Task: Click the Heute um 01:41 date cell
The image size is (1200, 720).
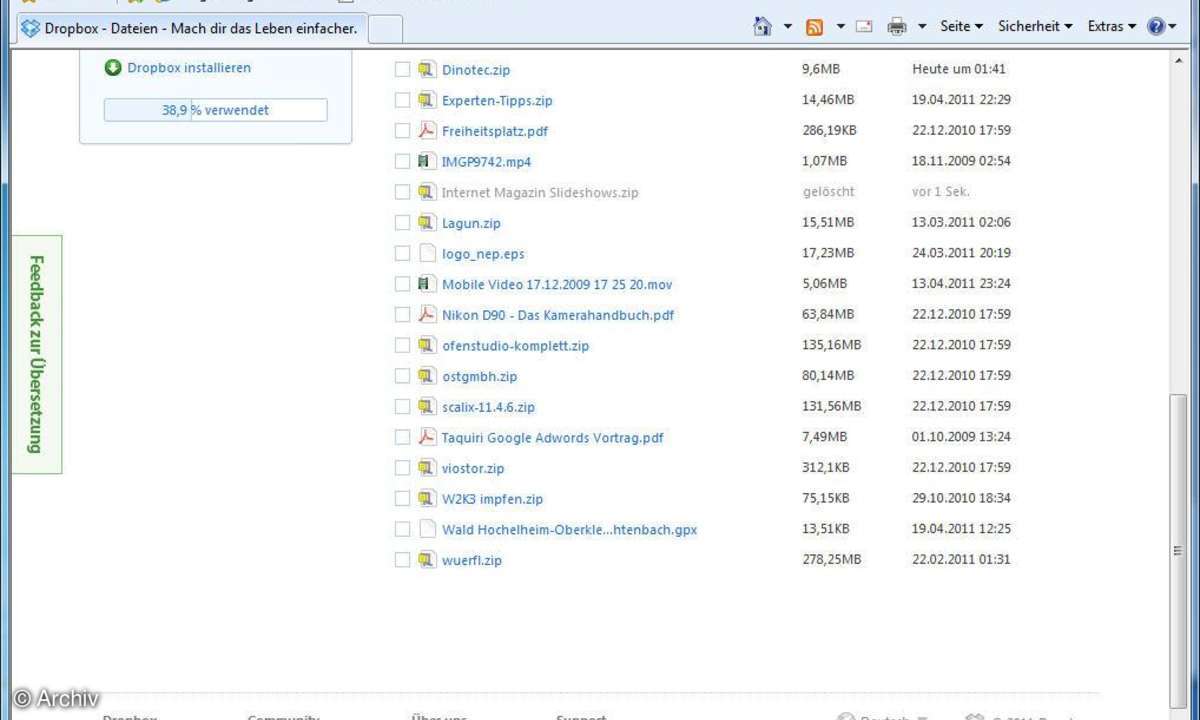Action: click(x=959, y=69)
